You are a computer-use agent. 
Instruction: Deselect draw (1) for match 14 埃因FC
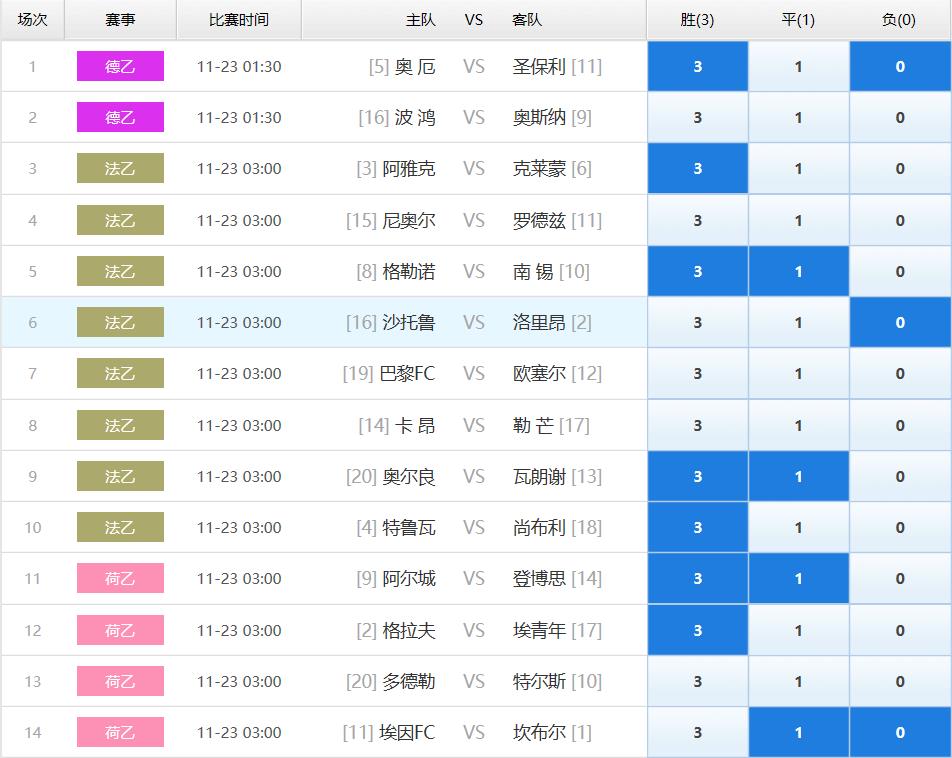798,732
